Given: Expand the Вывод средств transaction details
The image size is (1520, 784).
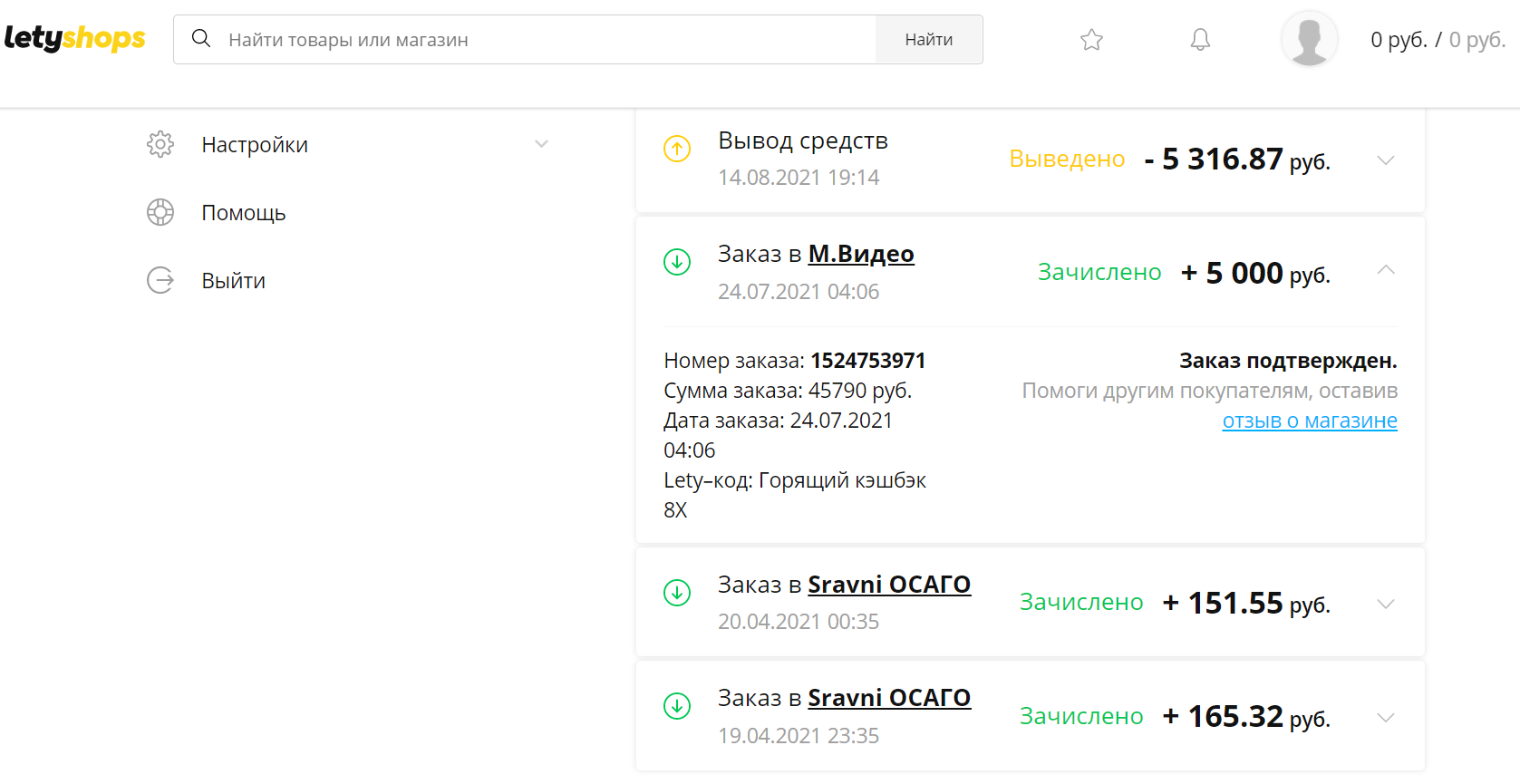Looking at the screenshot, I should [x=1385, y=160].
